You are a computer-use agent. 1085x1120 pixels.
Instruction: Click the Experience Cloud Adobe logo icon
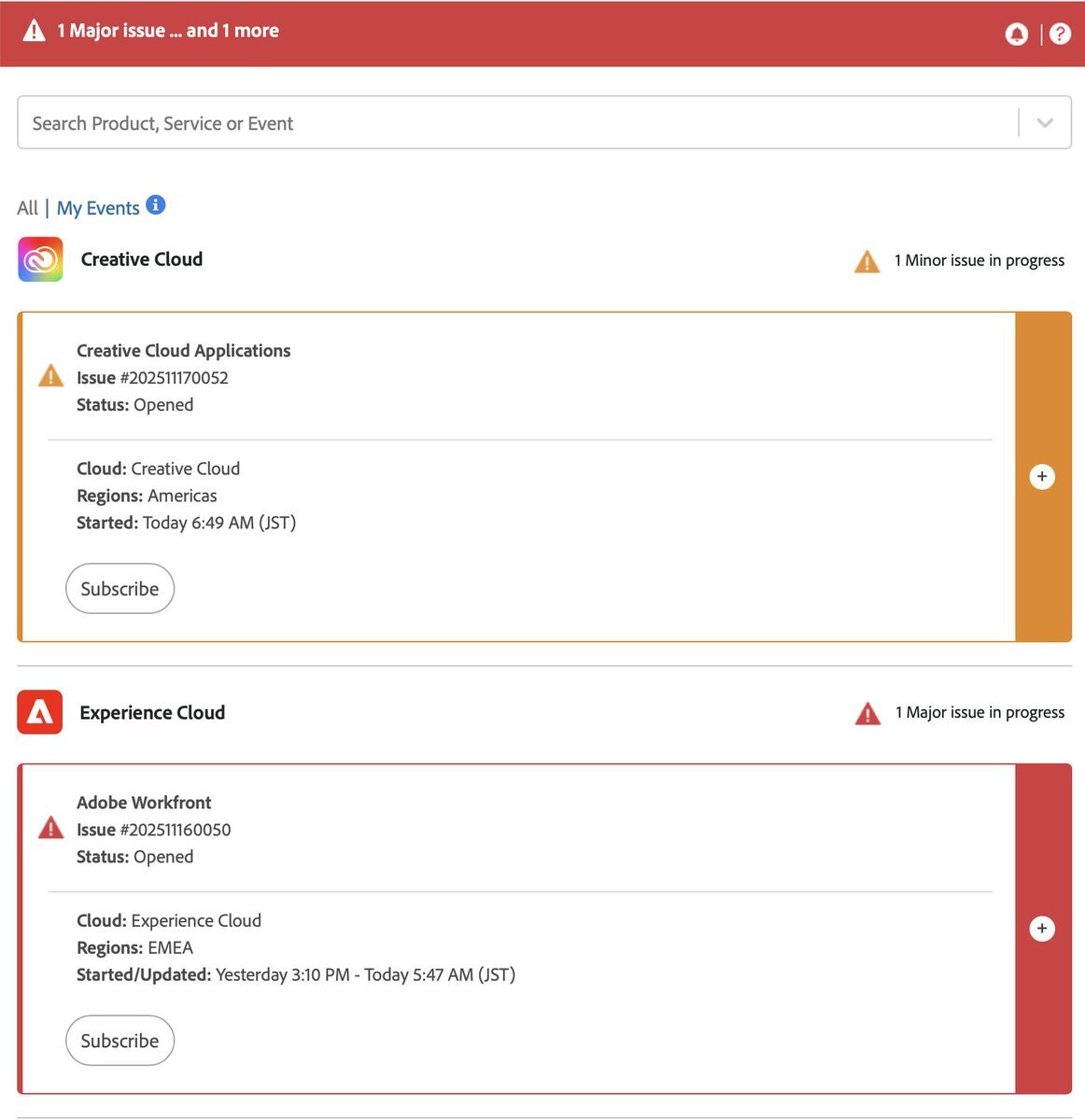pos(40,712)
